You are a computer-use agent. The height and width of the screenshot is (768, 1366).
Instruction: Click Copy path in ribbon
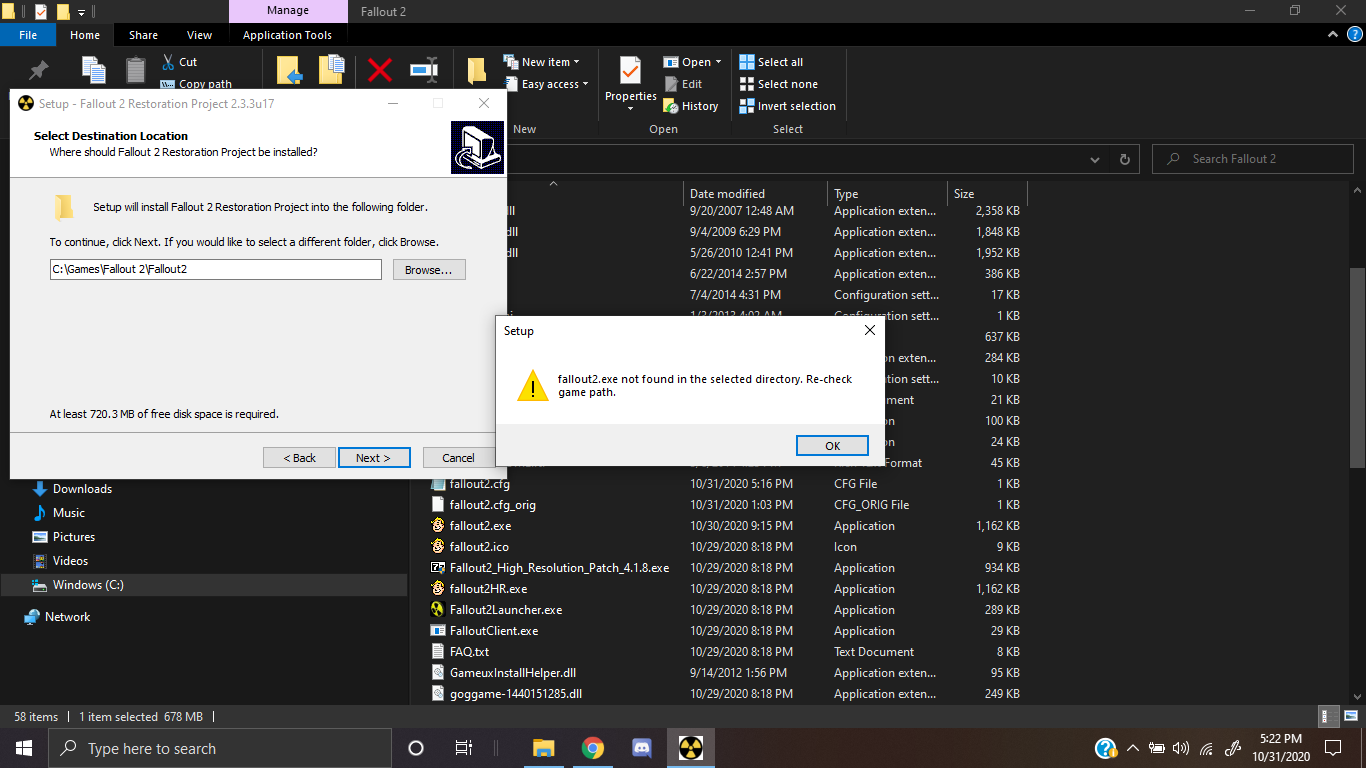[x=197, y=84]
